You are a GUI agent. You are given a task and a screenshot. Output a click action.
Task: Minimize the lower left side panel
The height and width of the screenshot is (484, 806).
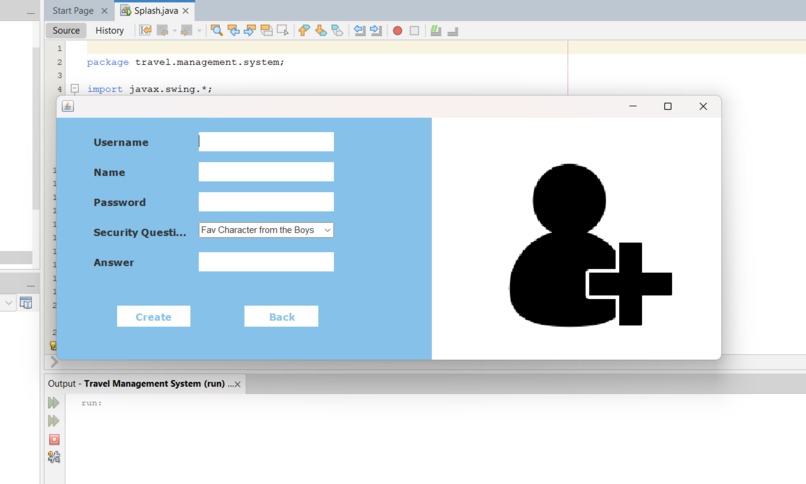(31, 286)
